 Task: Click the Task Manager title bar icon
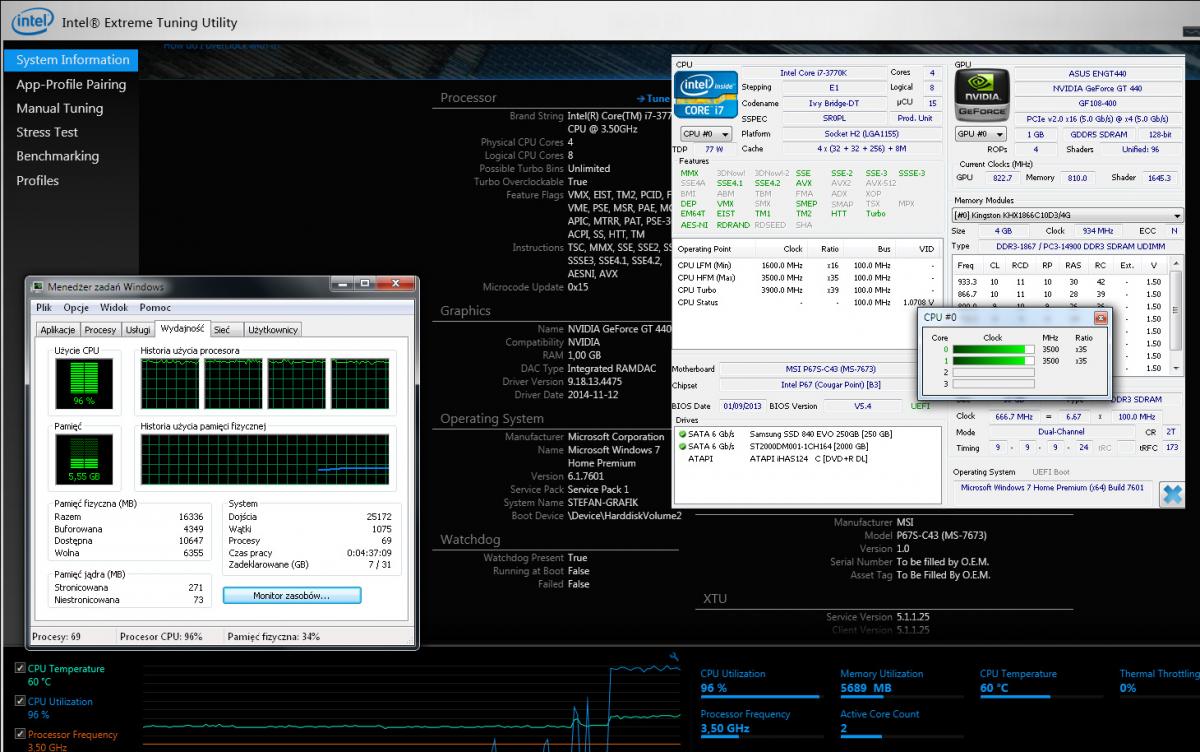coord(39,287)
